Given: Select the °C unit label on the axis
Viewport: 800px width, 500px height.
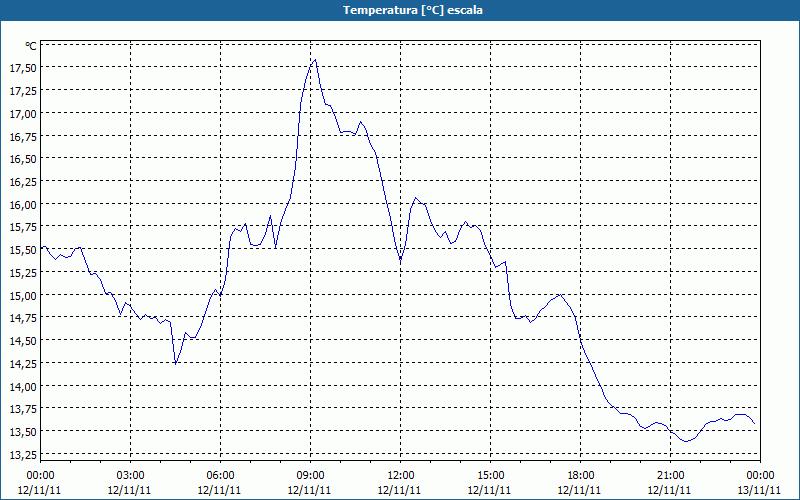Looking at the screenshot, I should [31, 46].
